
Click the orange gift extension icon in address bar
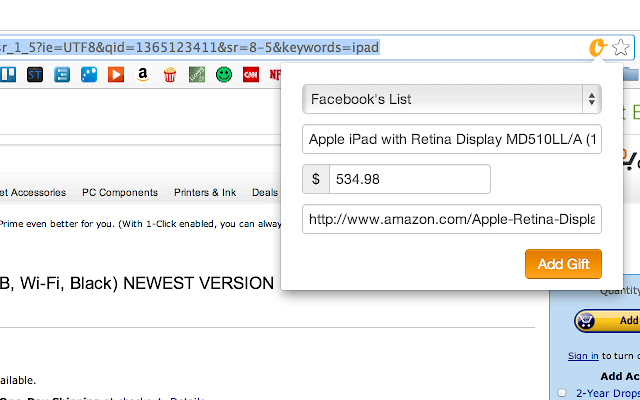point(598,47)
